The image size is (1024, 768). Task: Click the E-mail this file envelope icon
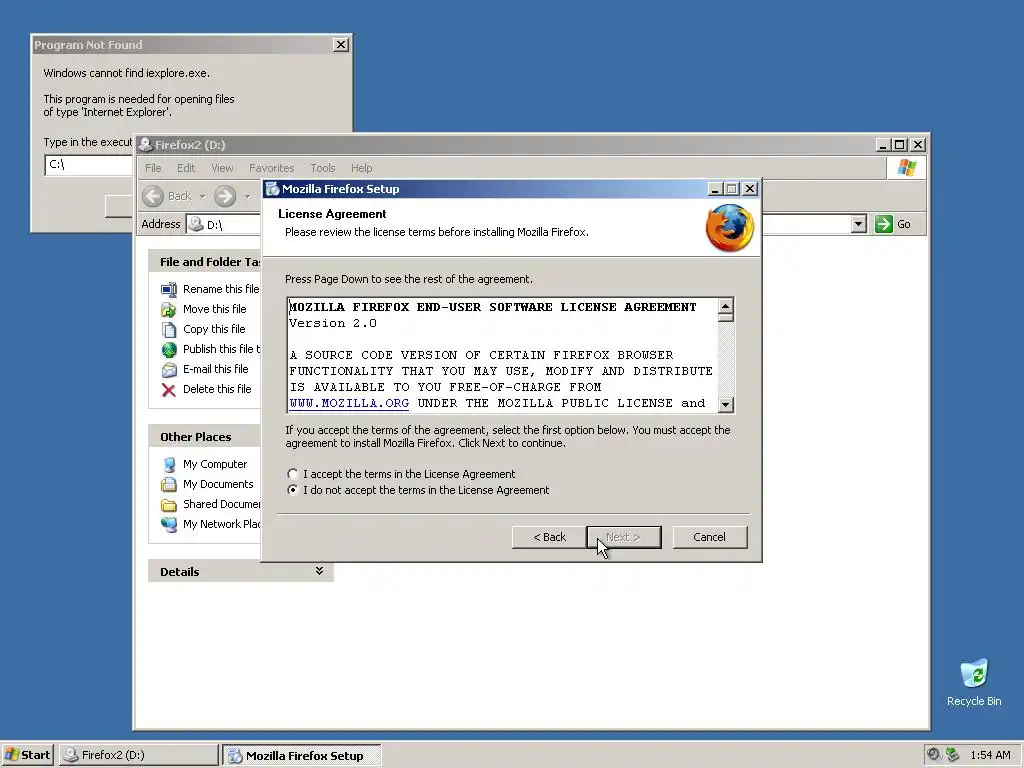(x=168, y=370)
